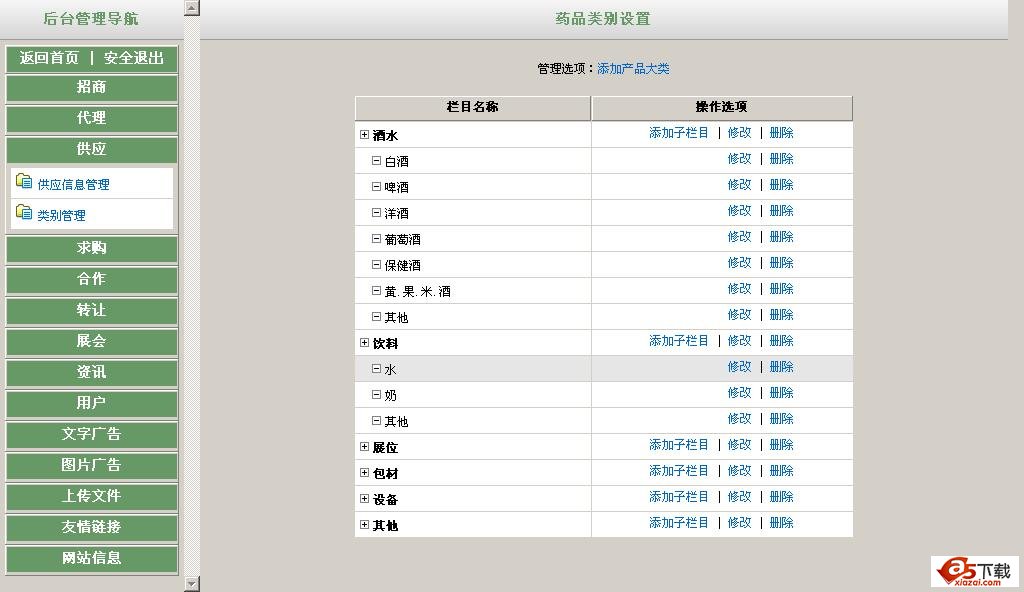Click 添加子栏目 for 设备 row

[x=678, y=497]
